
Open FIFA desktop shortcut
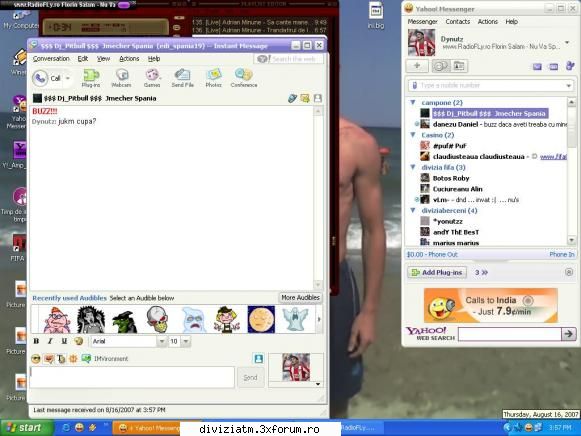tap(17, 248)
